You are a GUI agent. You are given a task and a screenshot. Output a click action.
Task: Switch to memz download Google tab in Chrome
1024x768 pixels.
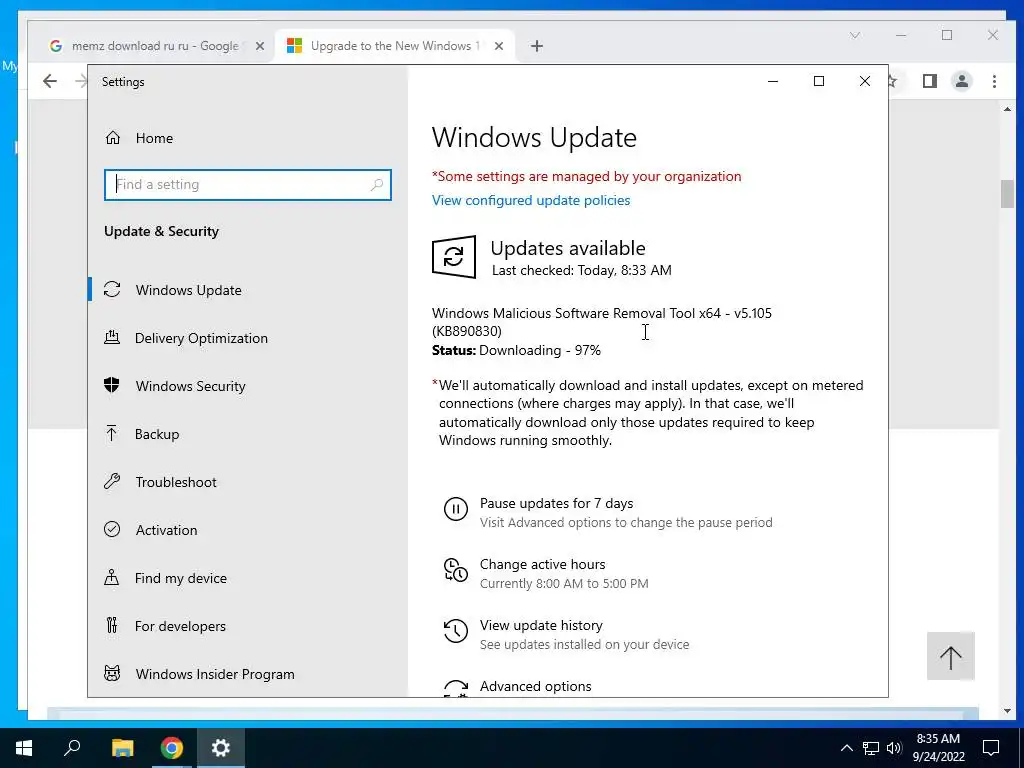(x=154, y=46)
